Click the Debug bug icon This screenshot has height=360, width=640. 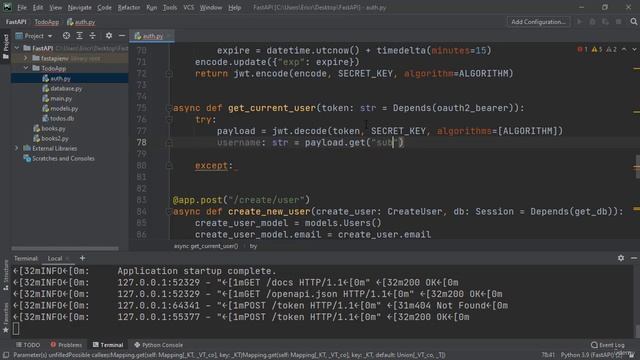pyautogui.click(x=592, y=22)
